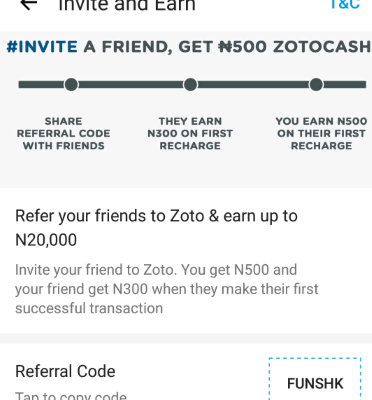Open the T&C link
The height and width of the screenshot is (400, 372).
click(x=345, y=4)
